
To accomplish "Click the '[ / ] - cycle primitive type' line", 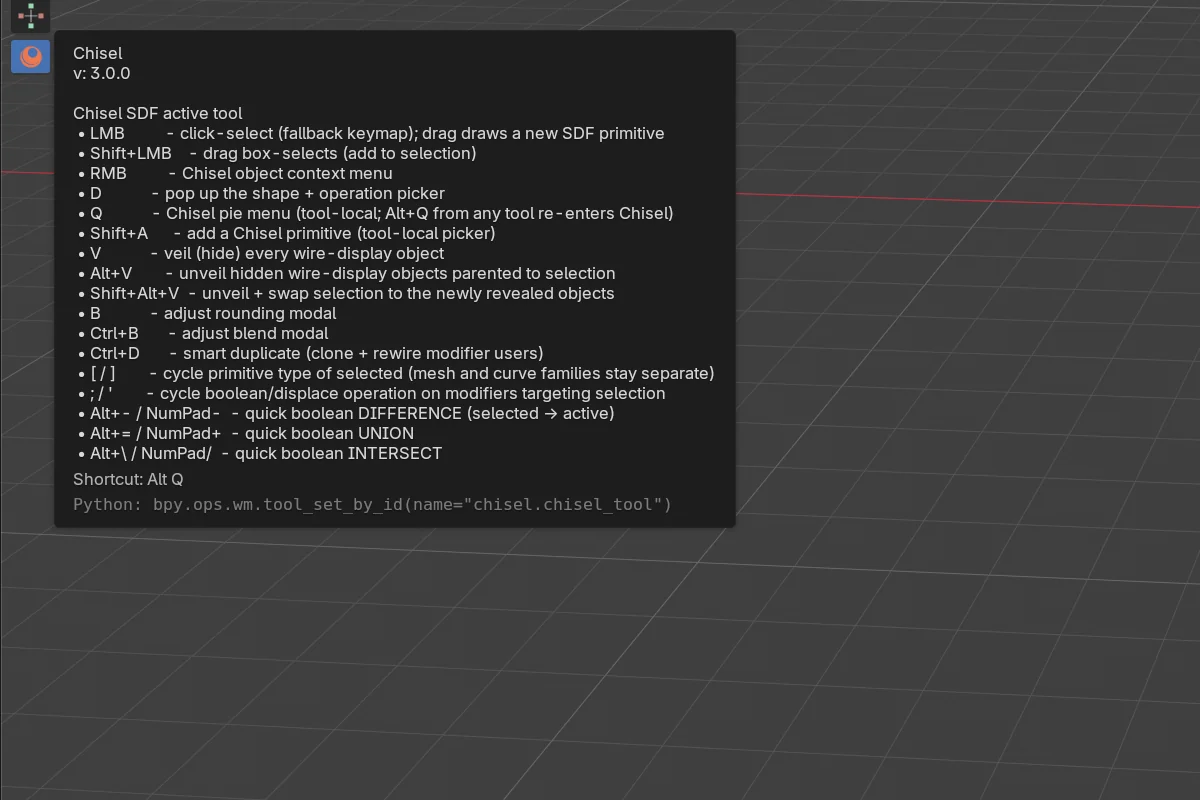I will tap(396, 373).
